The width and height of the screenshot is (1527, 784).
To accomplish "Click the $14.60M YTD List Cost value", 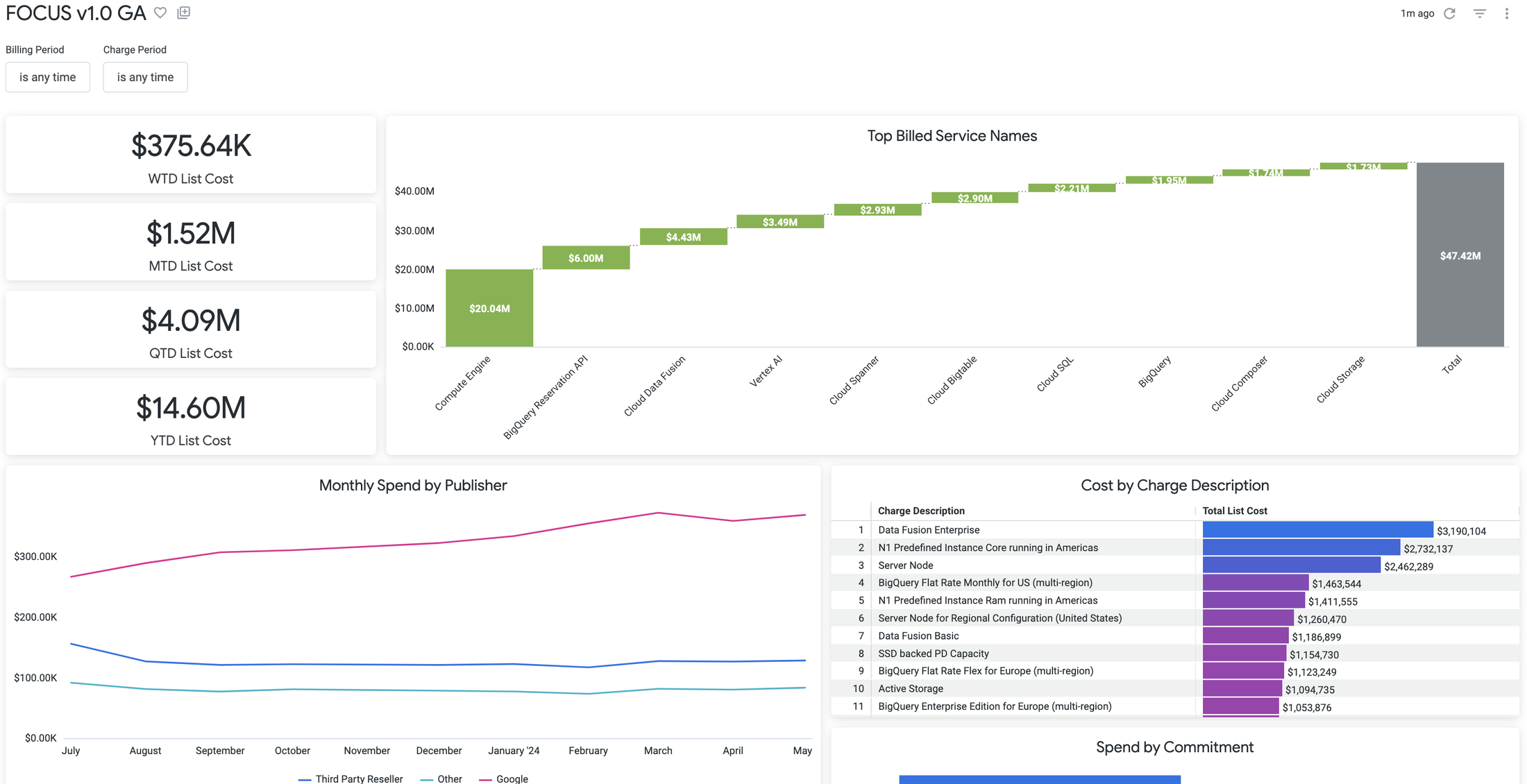I will point(191,408).
